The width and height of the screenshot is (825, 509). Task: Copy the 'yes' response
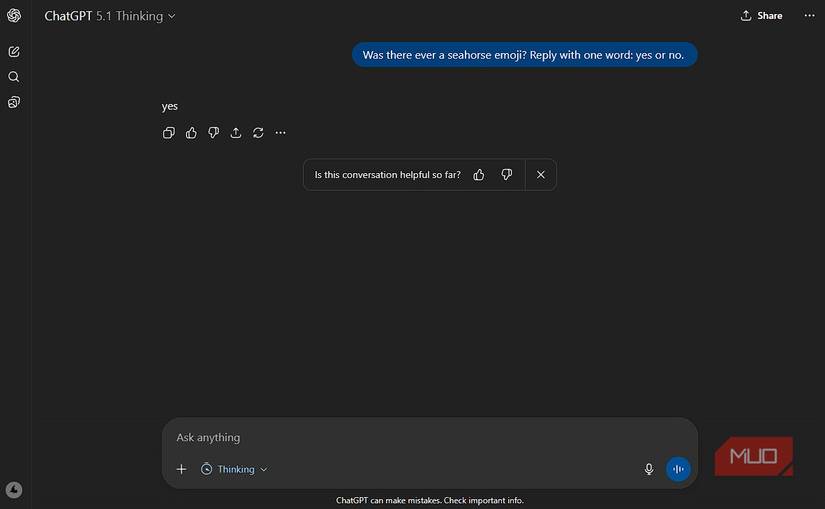tap(169, 133)
